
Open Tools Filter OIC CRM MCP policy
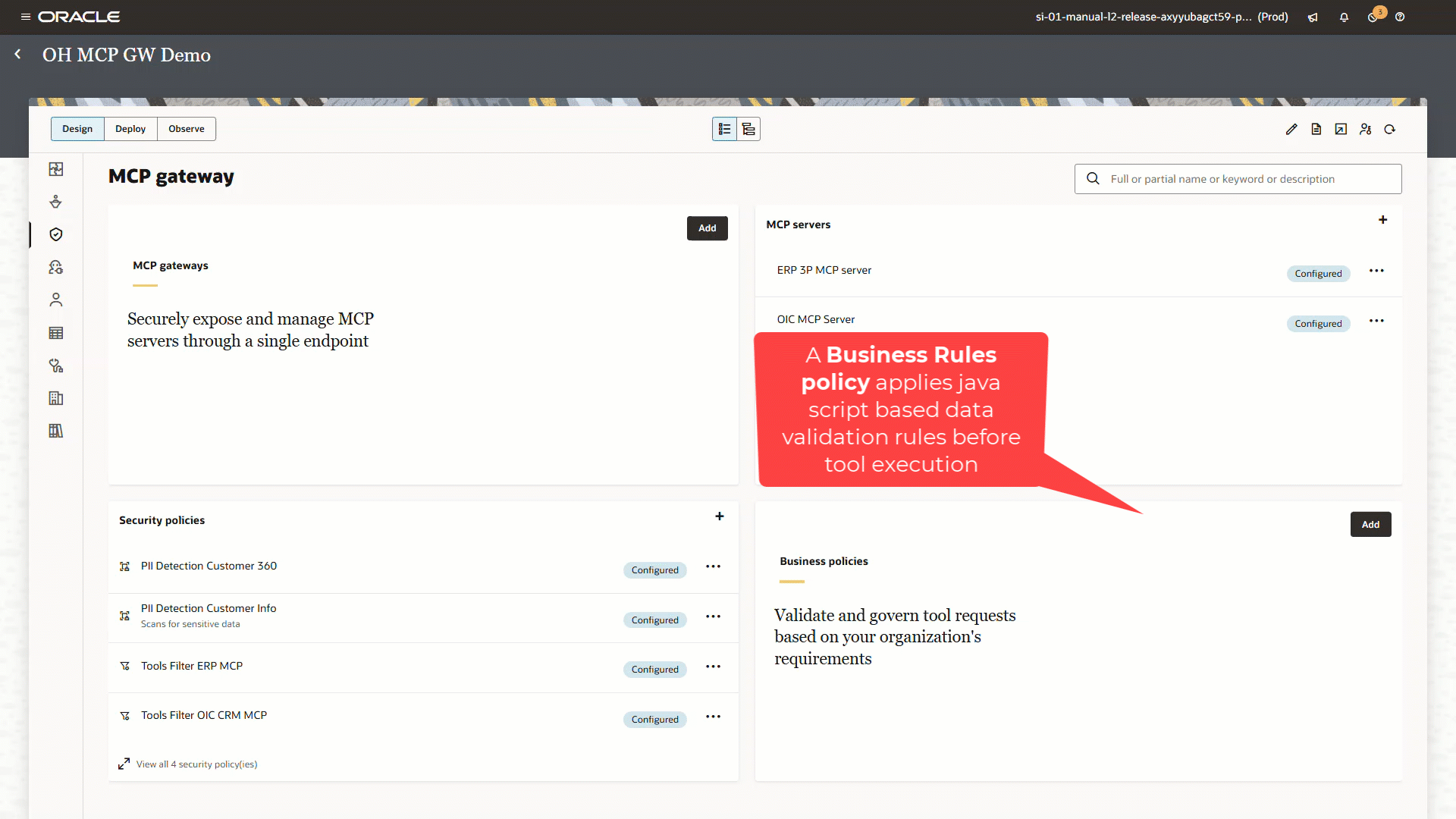(x=204, y=715)
